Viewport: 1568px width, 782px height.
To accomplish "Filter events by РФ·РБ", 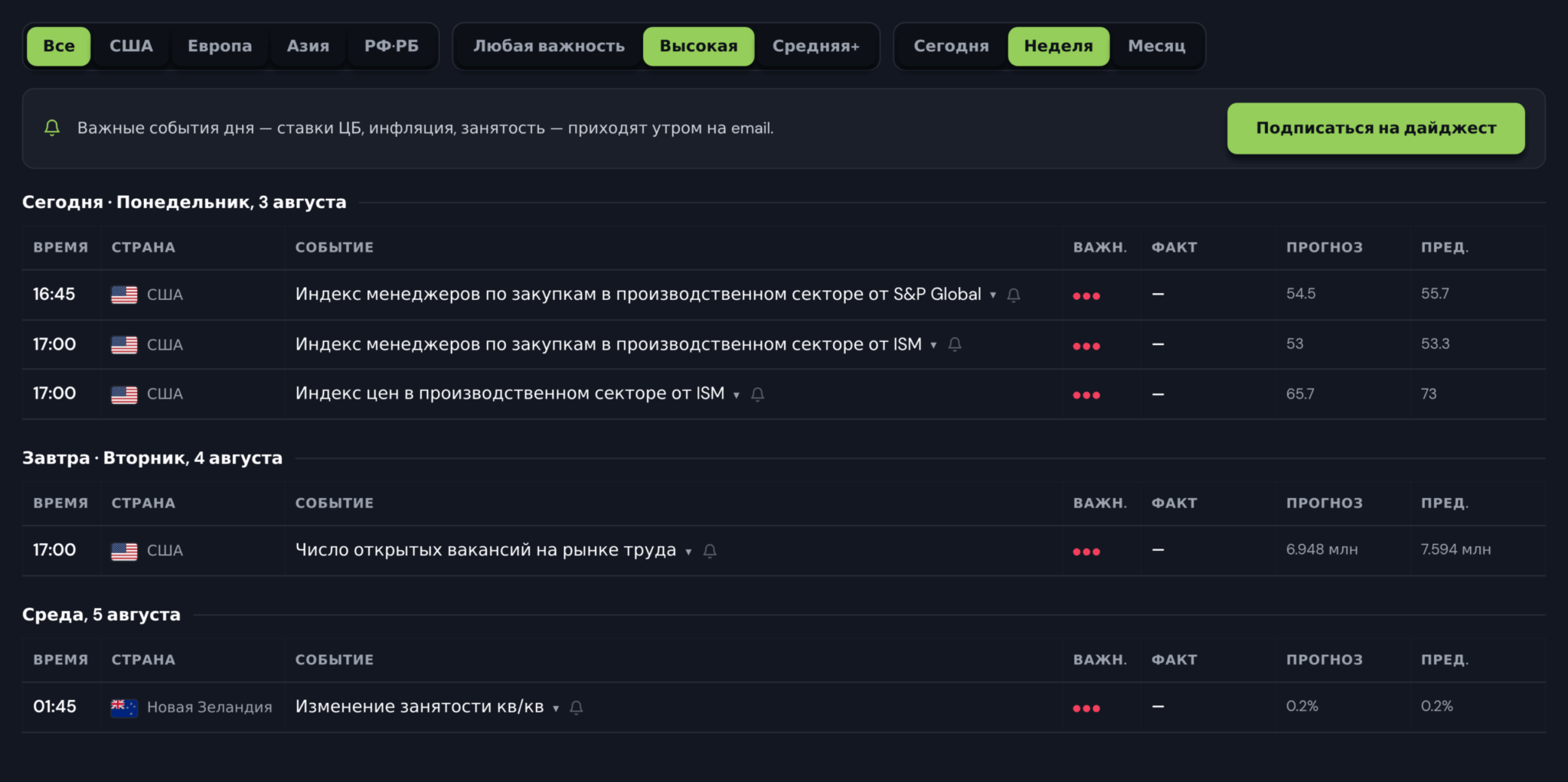I will [391, 46].
